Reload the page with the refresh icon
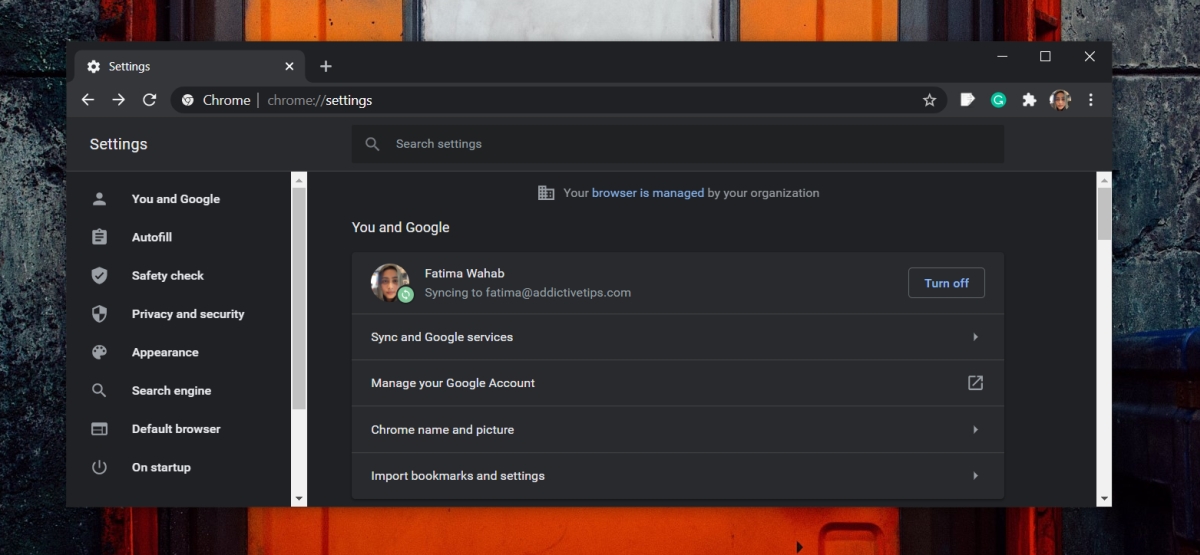 tap(149, 100)
